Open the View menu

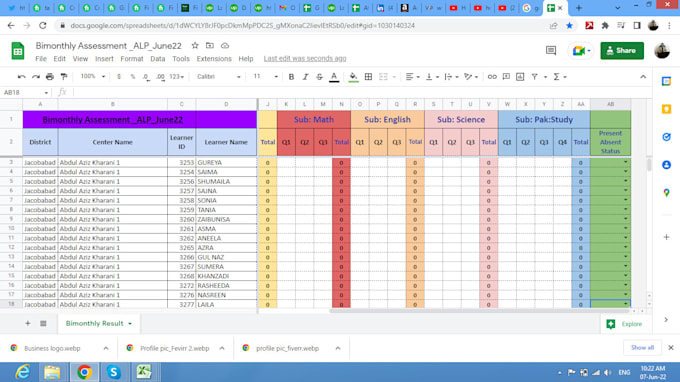(x=80, y=59)
